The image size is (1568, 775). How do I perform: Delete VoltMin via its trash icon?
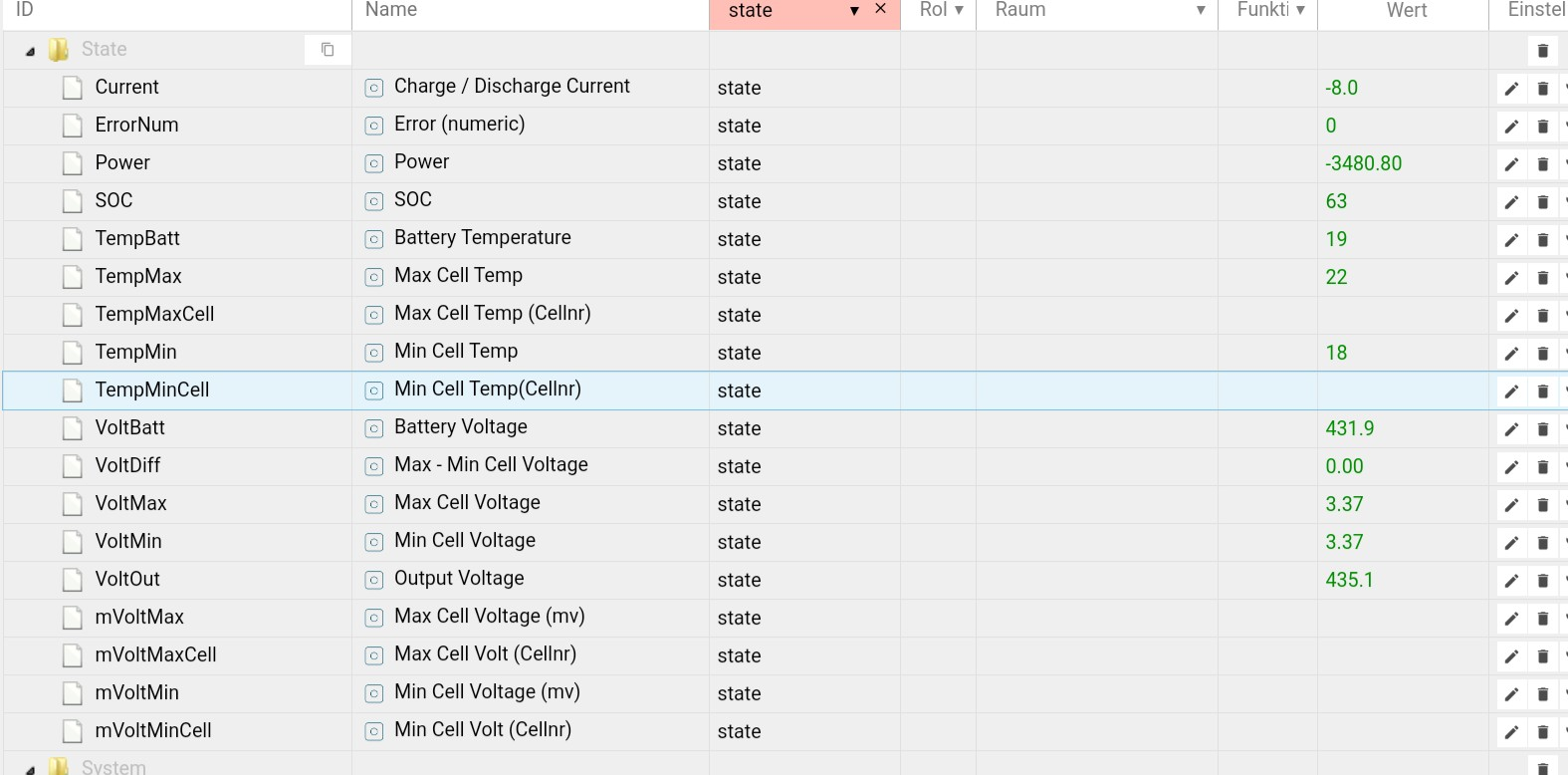click(x=1543, y=543)
